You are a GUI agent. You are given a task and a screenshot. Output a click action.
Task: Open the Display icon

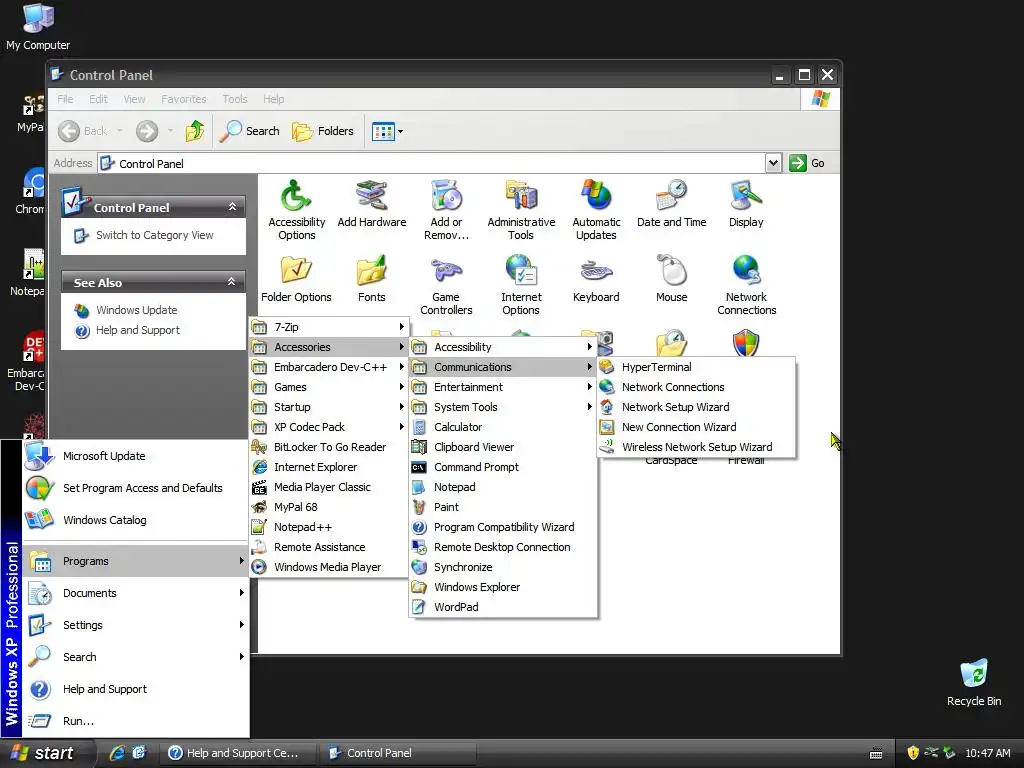pyautogui.click(x=746, y=203)
